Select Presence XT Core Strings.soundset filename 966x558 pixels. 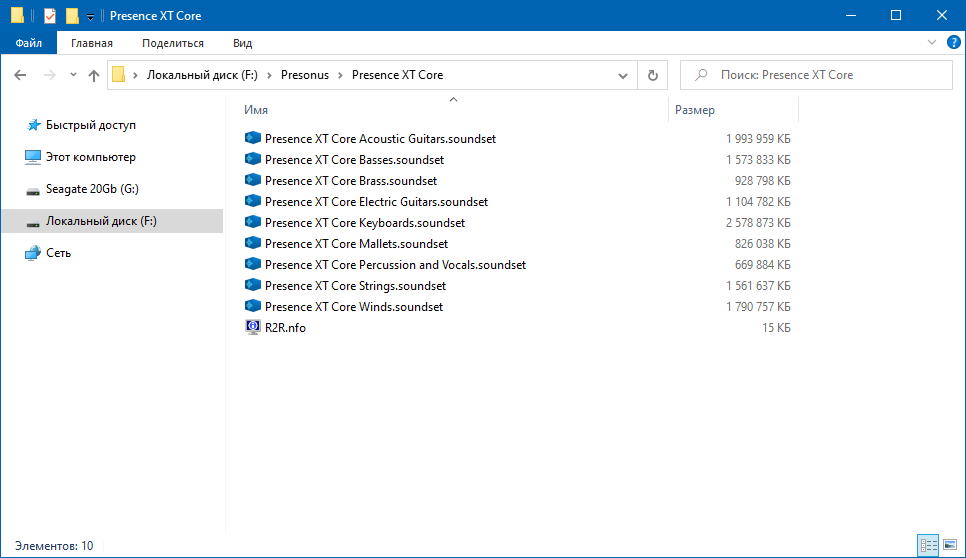355,285
